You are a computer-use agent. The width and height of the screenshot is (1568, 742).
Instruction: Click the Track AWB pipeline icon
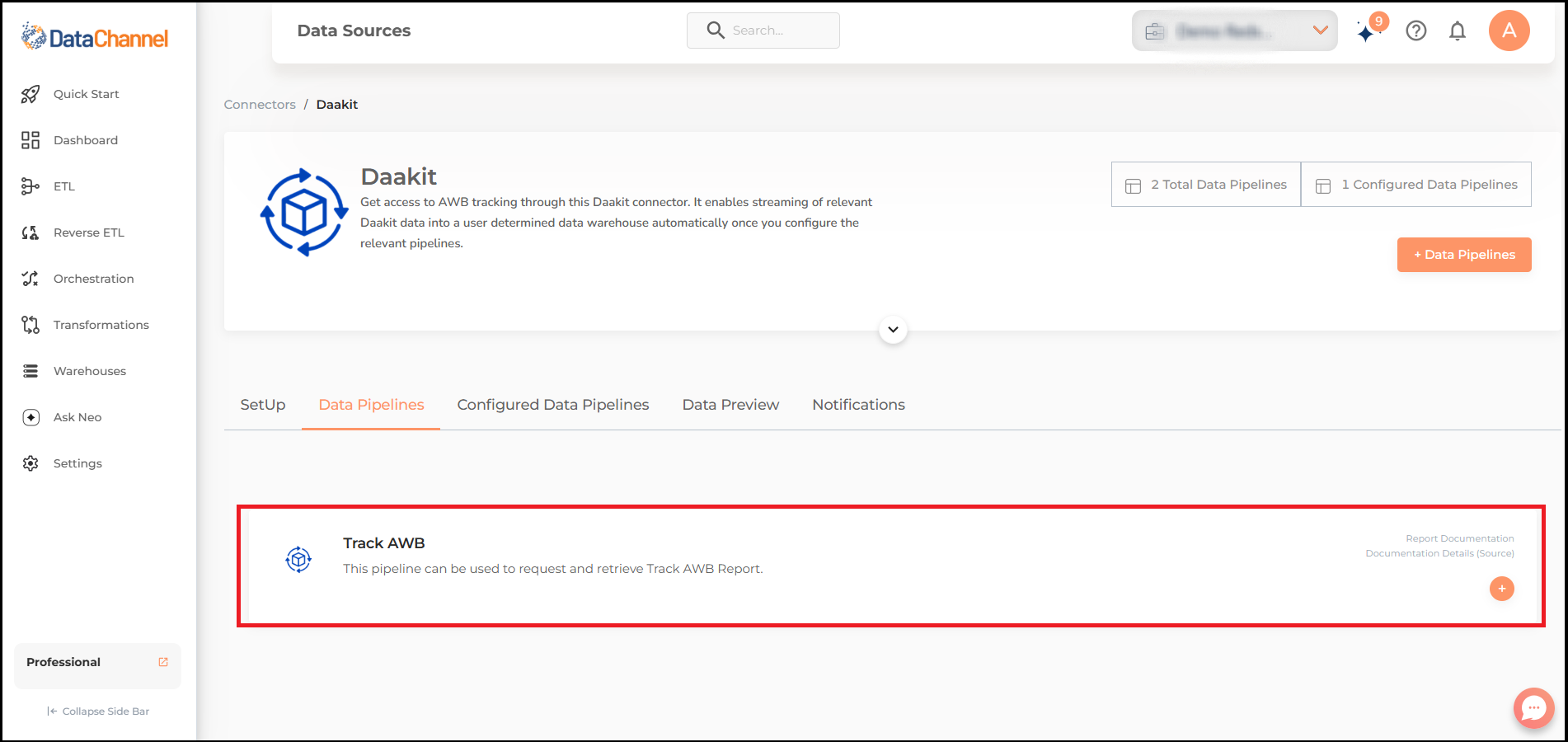[298, 559]
